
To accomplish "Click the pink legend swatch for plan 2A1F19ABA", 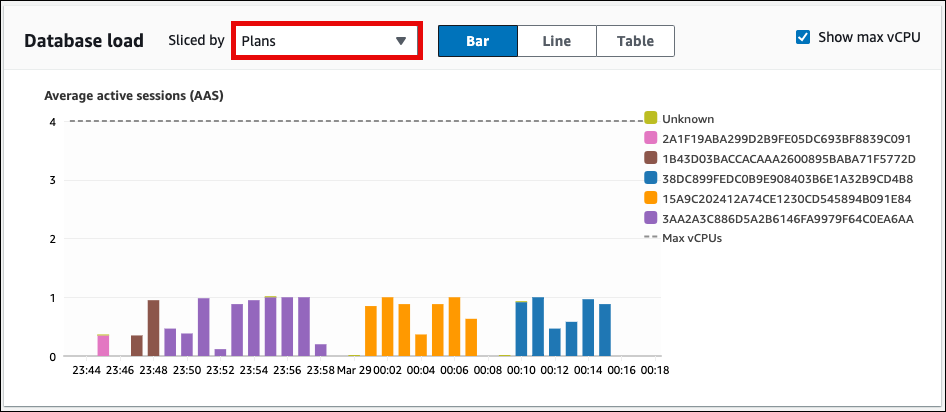I will [651, 138].
